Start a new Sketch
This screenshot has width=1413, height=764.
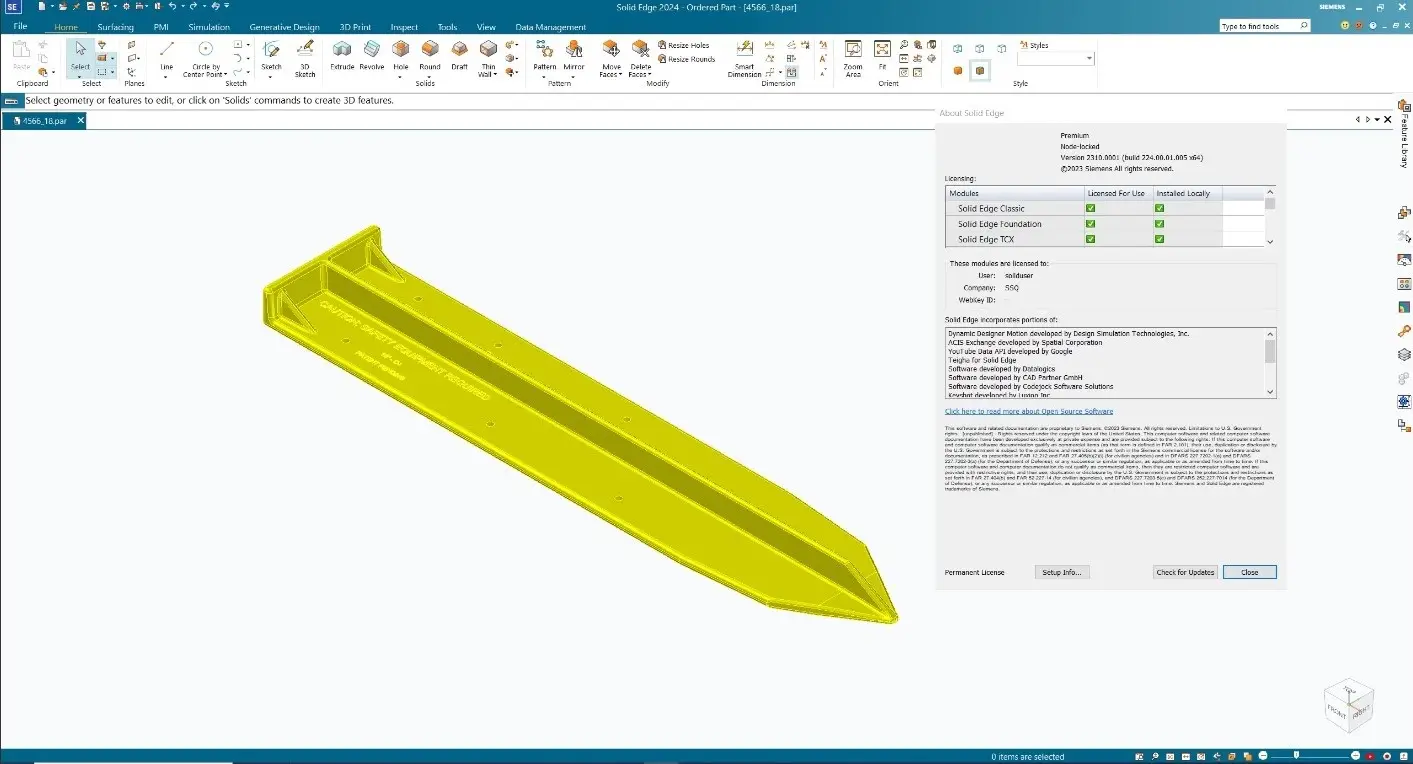click(x=271, y=57)
